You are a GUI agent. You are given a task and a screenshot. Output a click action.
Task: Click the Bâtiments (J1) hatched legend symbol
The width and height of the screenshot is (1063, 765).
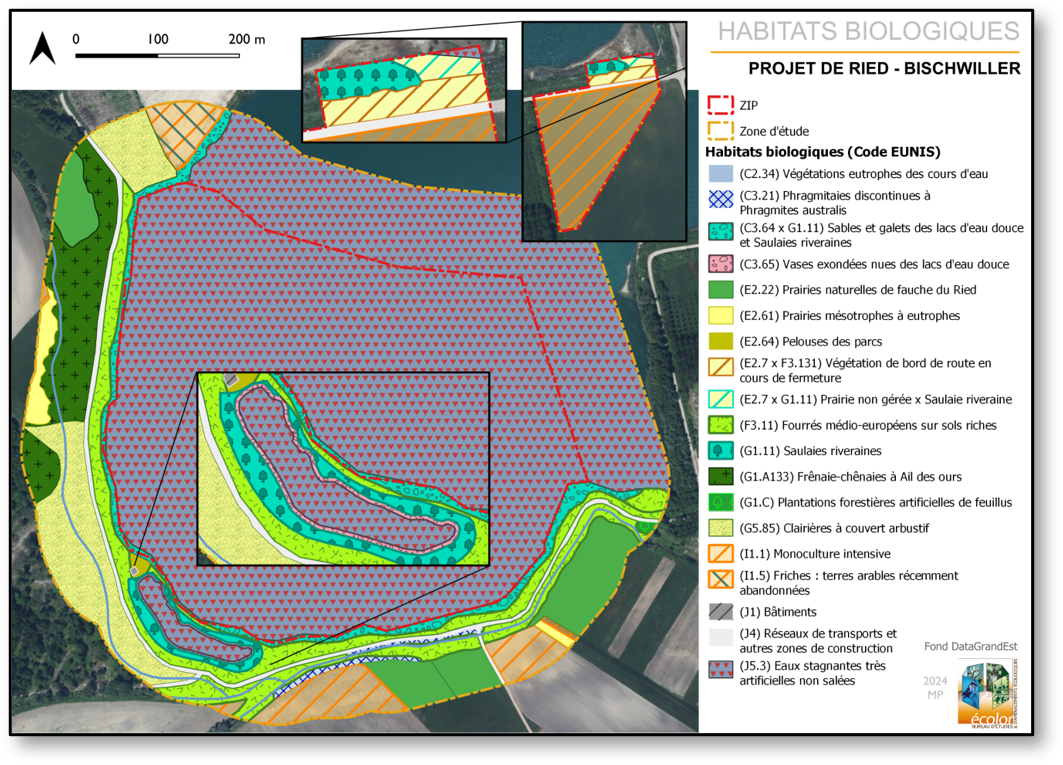pyautogui.click(x=721, y=612)
